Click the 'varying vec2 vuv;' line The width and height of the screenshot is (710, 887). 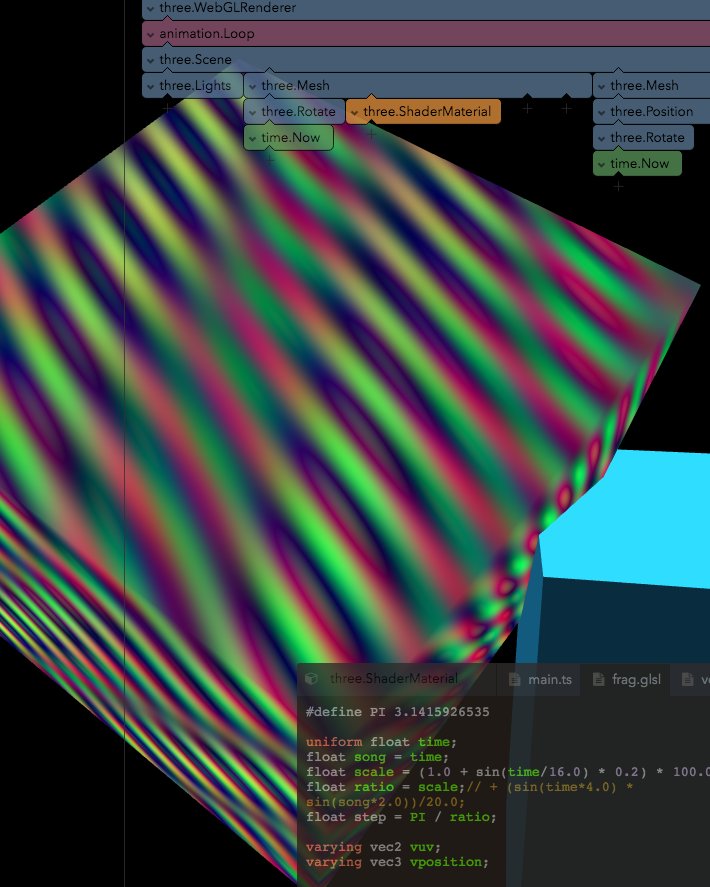[x=373, y=847]
